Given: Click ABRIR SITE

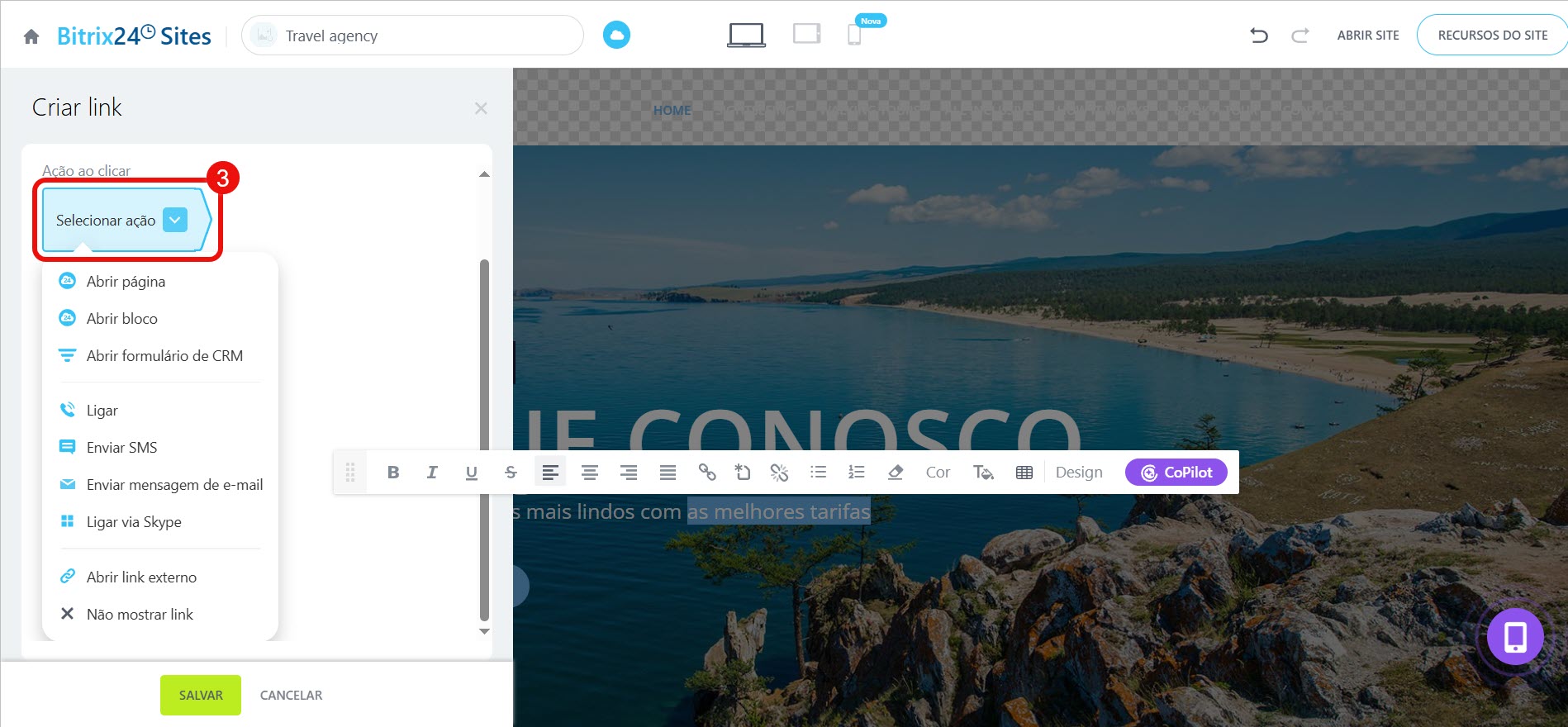Looking at the screenshot, I should (x=1368, y=36).
